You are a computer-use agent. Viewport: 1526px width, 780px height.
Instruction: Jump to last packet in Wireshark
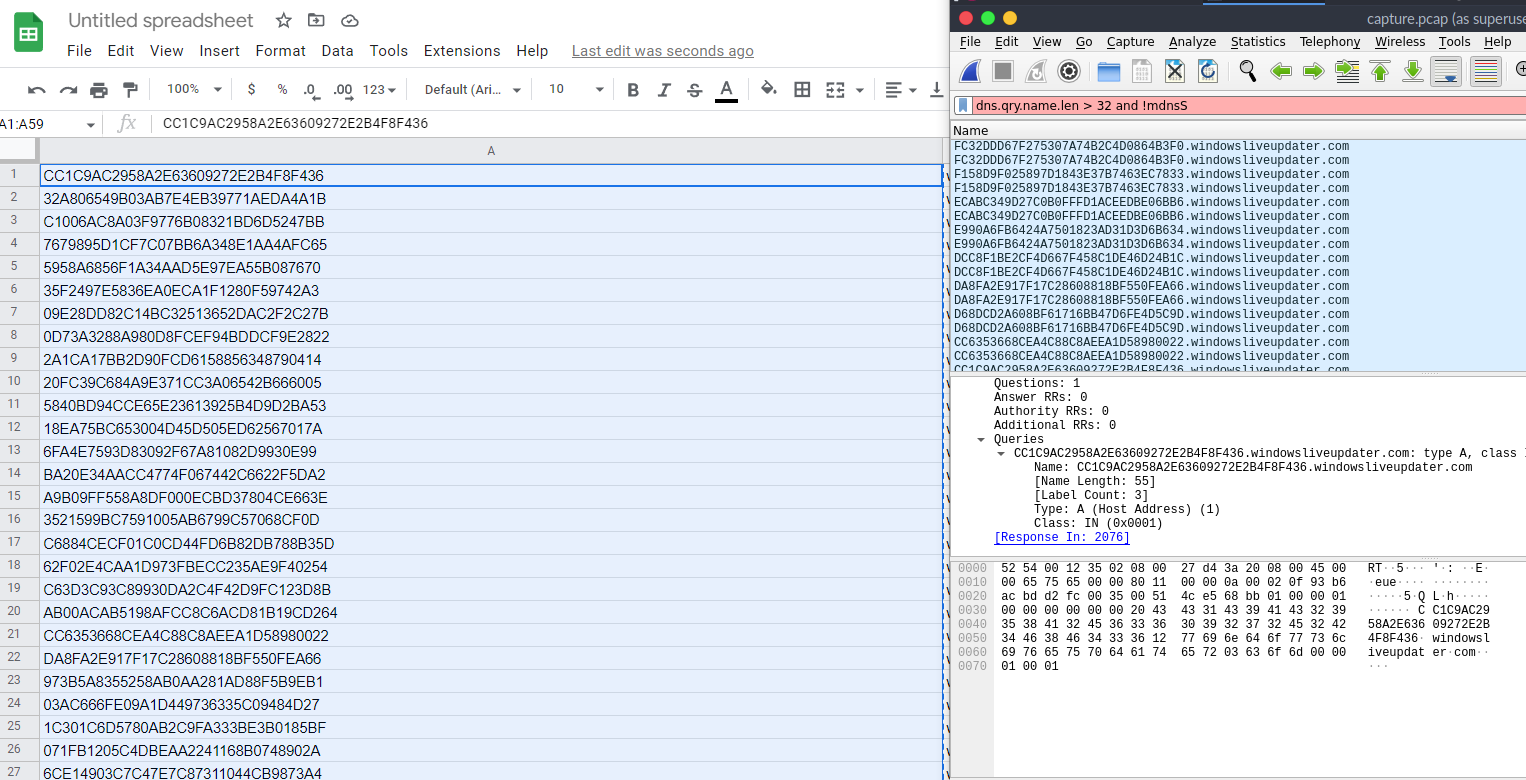pos(1413,71)
